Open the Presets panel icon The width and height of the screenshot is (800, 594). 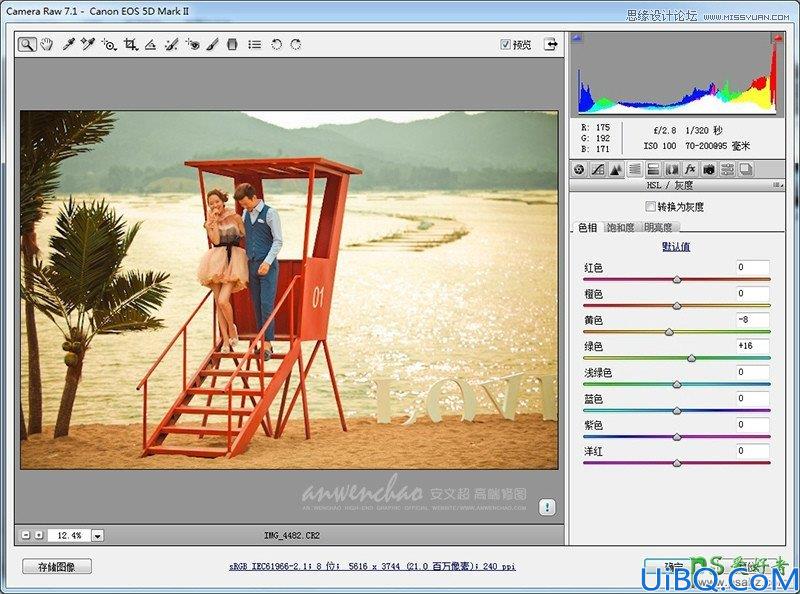pyautogui.click(x=727, y=169)
